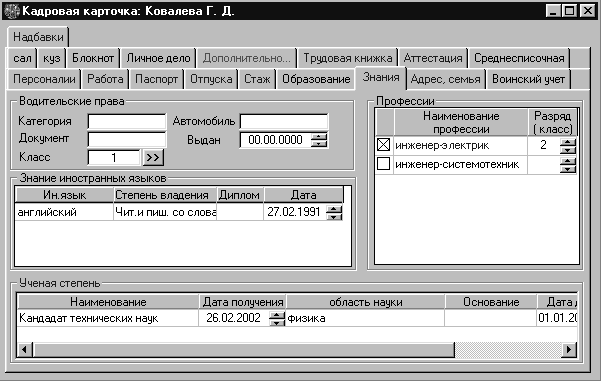Decrease разряд for инженер-системотехник
The height and width of the screenshot is (381, 601).
[568, 169]
